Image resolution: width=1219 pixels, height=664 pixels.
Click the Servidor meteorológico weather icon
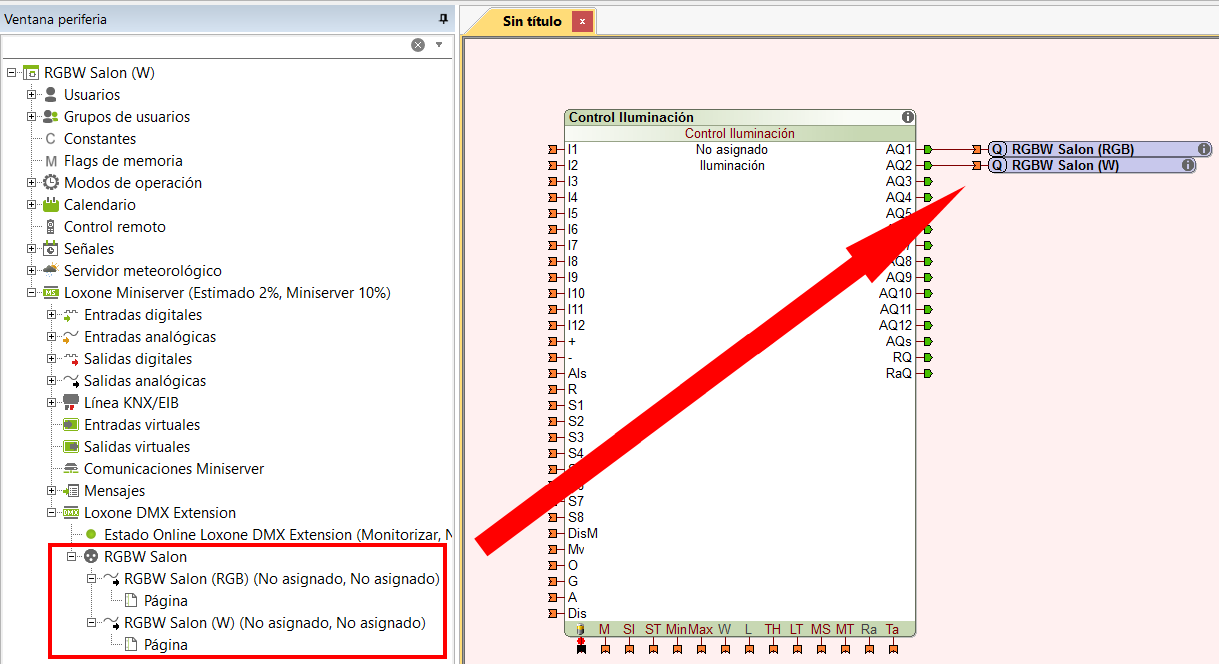pyautogui.click(x=51, y=271)
